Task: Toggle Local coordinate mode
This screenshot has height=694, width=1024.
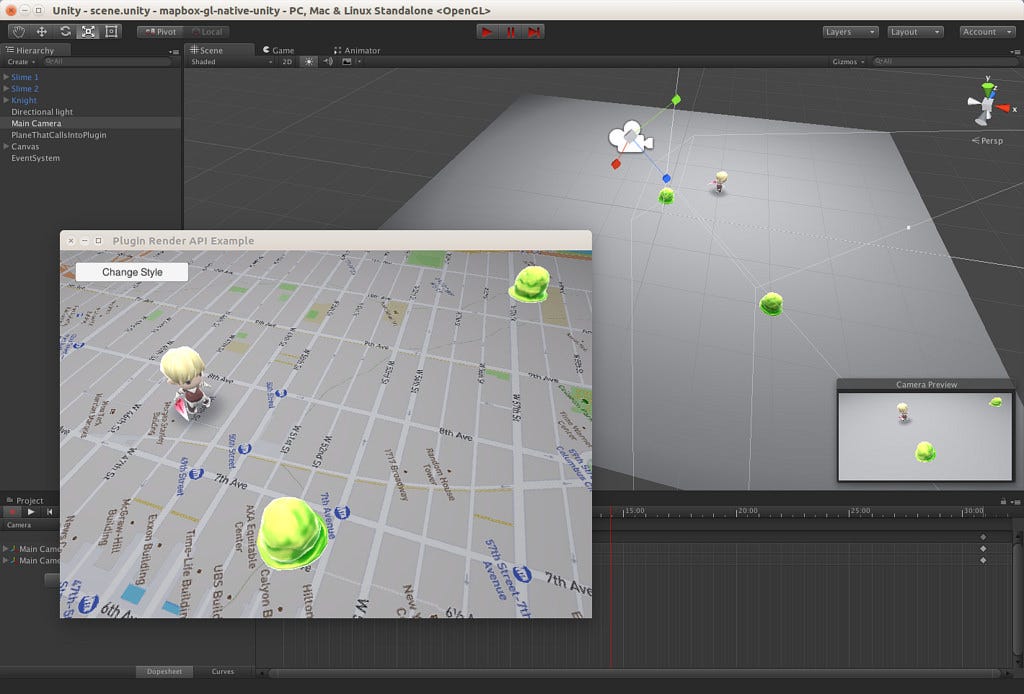Action: coord(204,31)
